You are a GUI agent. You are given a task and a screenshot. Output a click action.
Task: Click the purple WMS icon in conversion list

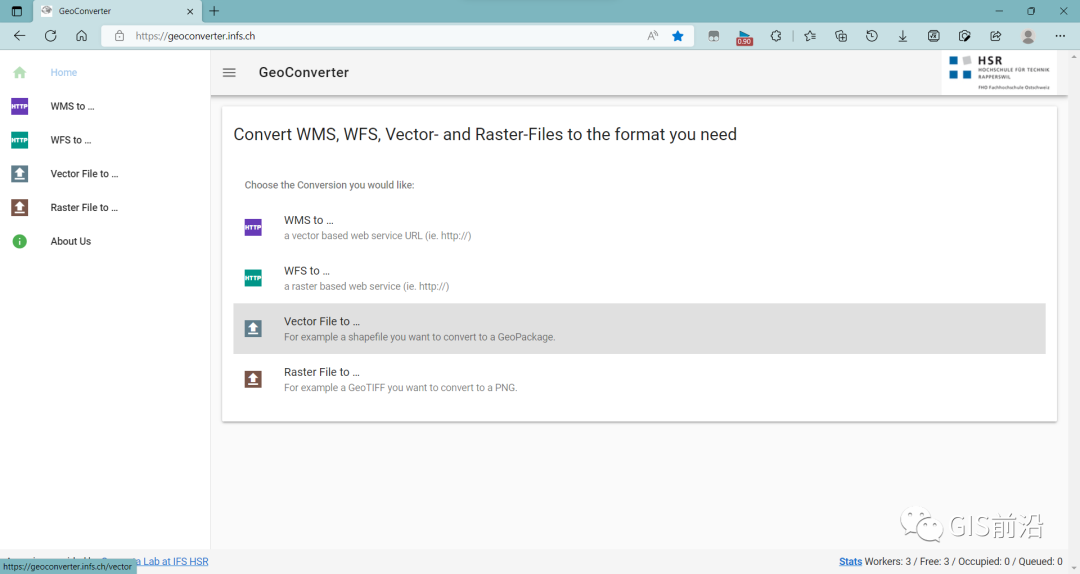point(253,227)
